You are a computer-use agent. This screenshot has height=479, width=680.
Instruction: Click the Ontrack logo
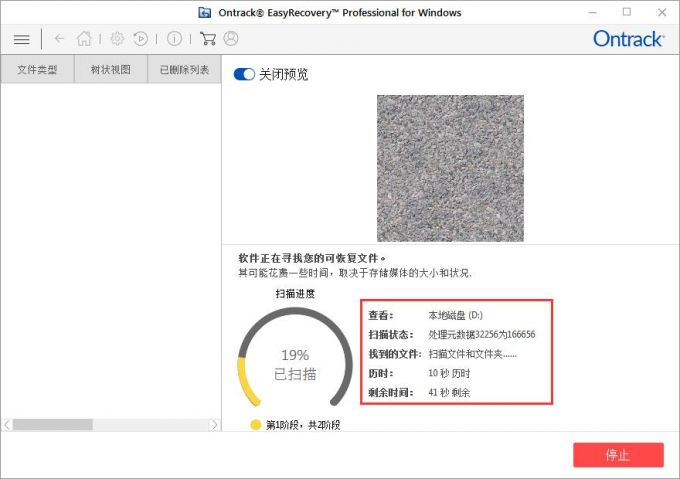click(628, 39)
